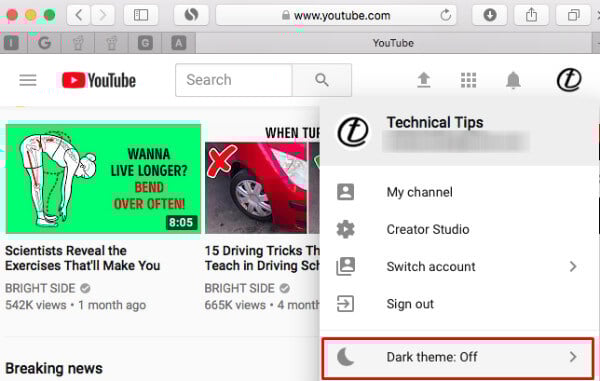Screen dimensions: 600x381
Task: Open the notifications bell
Action: [513, 80]
